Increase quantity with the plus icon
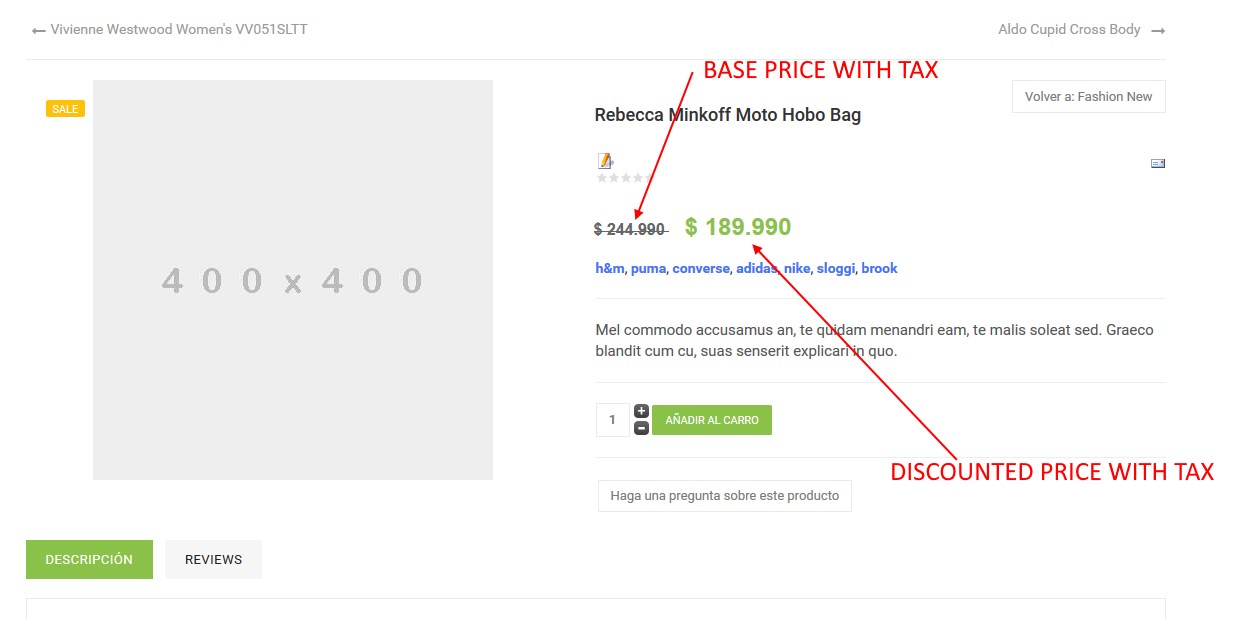The width and height of the screenshot is (1238, 620). (640, 410)
